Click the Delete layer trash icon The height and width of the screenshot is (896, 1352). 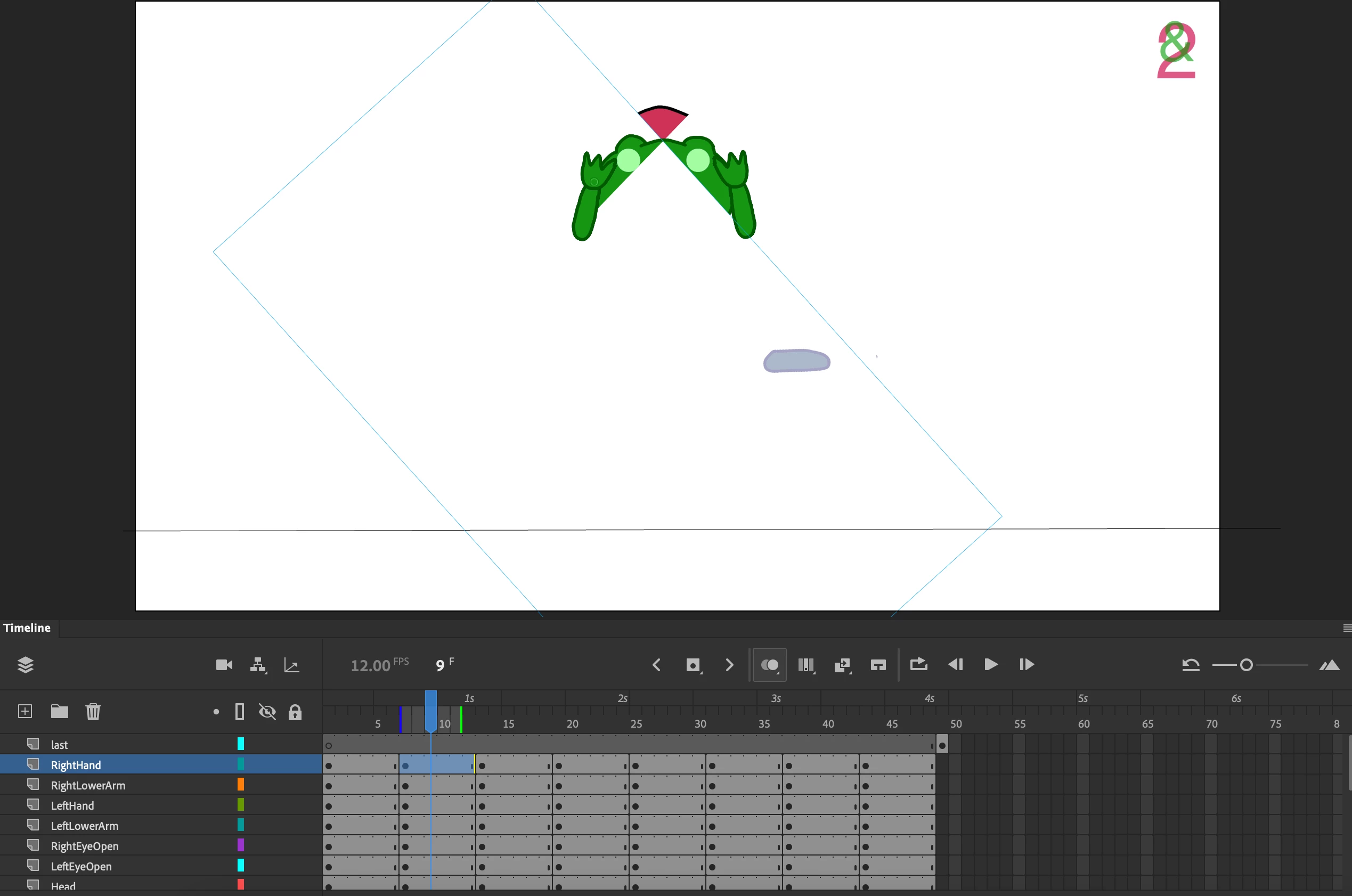point(93,712)
